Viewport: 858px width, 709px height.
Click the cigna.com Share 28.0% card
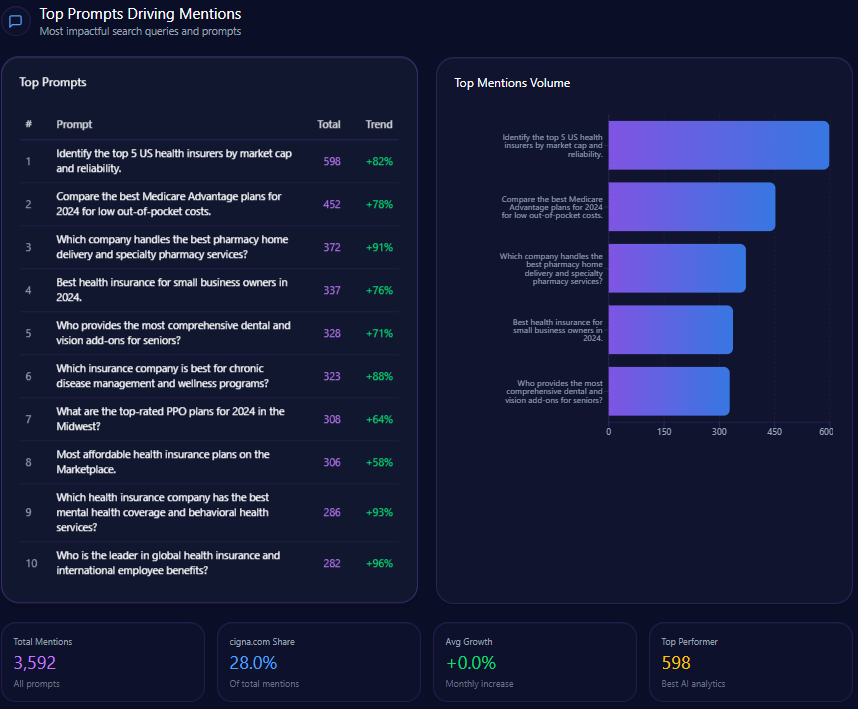click(319, 662)
